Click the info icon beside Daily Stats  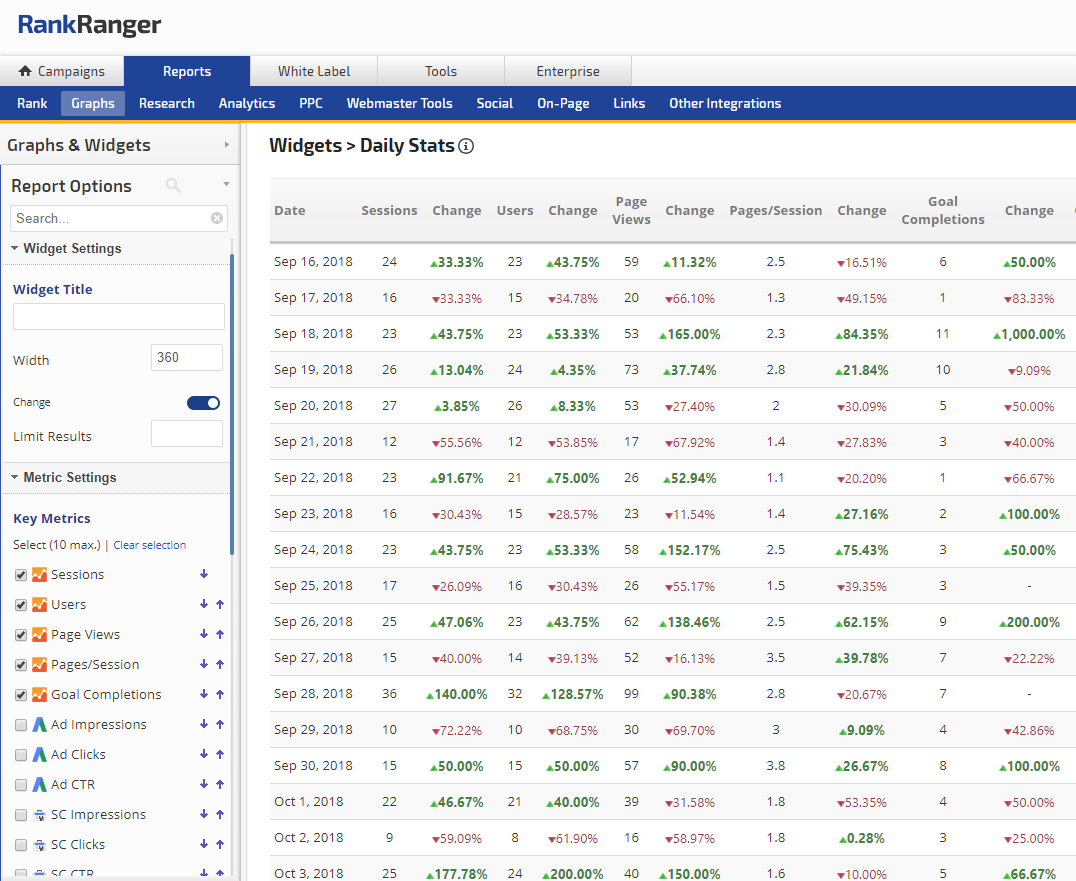(466, 146)
